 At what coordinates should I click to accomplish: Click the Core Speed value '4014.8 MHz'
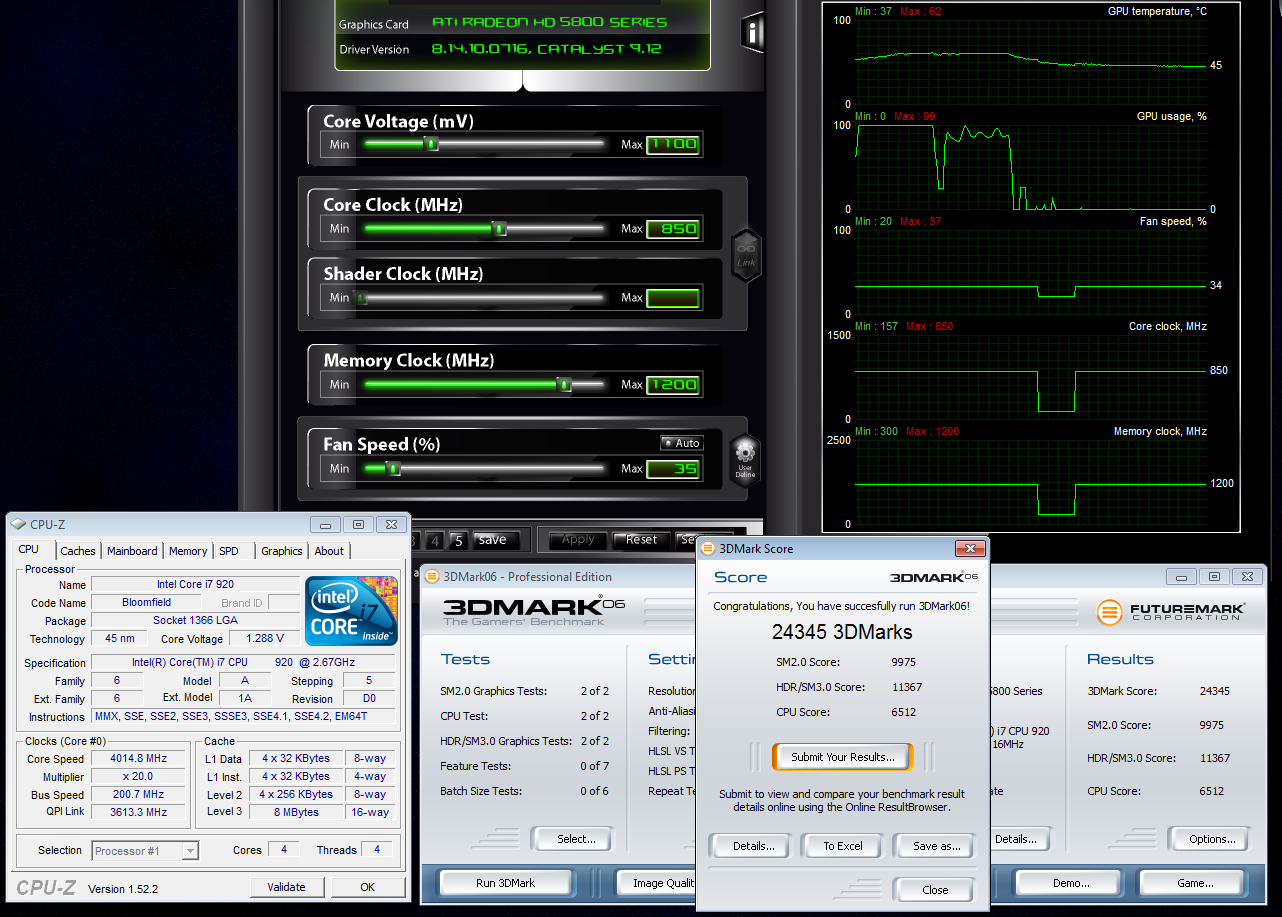point(138,759)
